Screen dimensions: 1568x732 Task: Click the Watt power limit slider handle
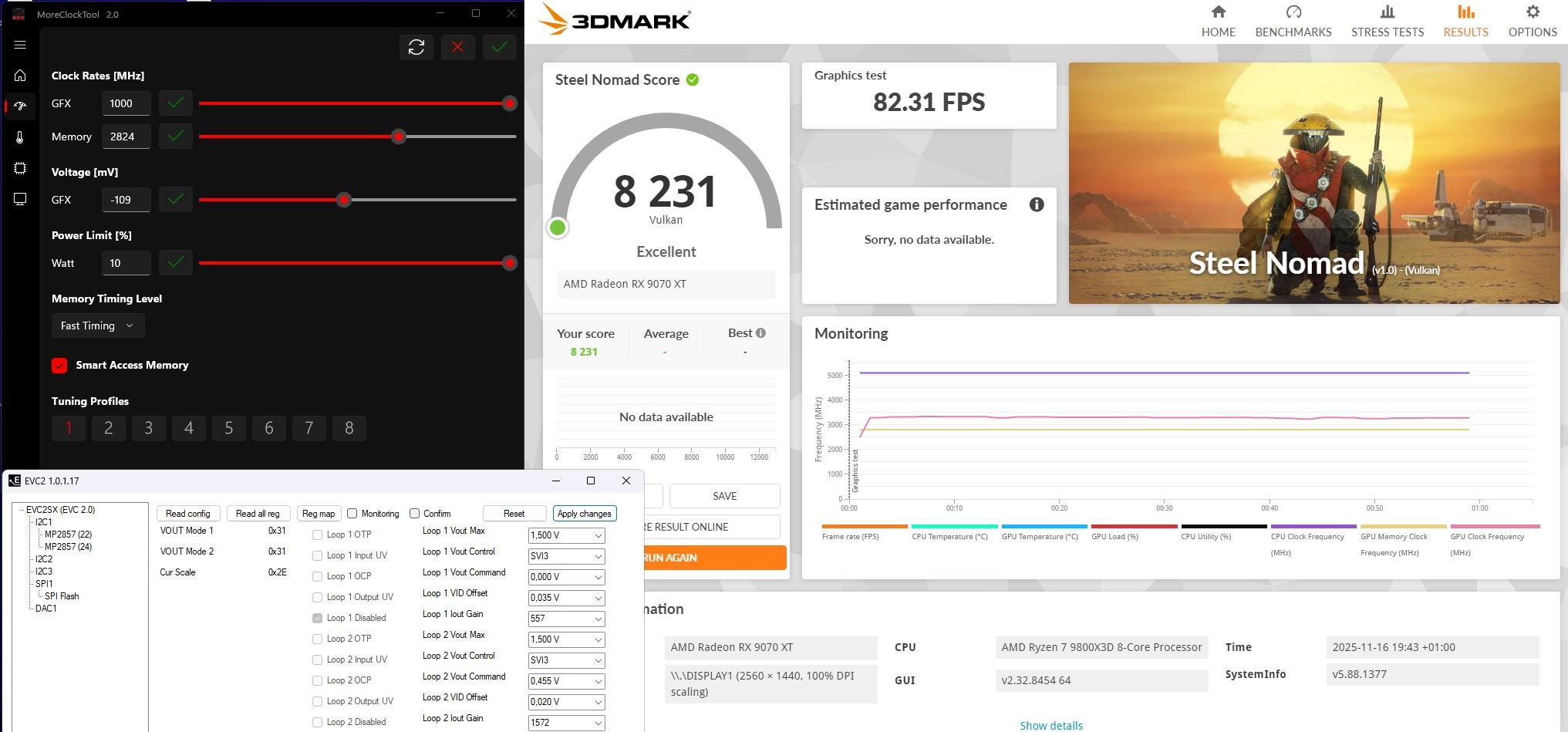pos(509,263)
